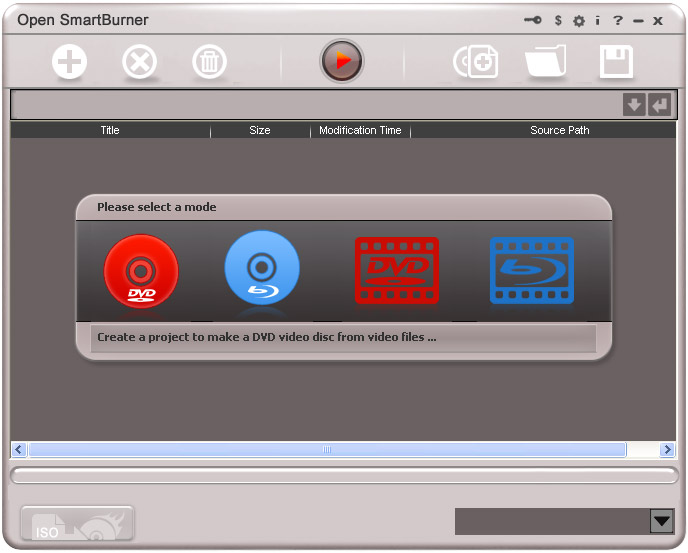Click the ISO burn button
Image resolution: width=688 pixels, height=553 pixels.
77,524
